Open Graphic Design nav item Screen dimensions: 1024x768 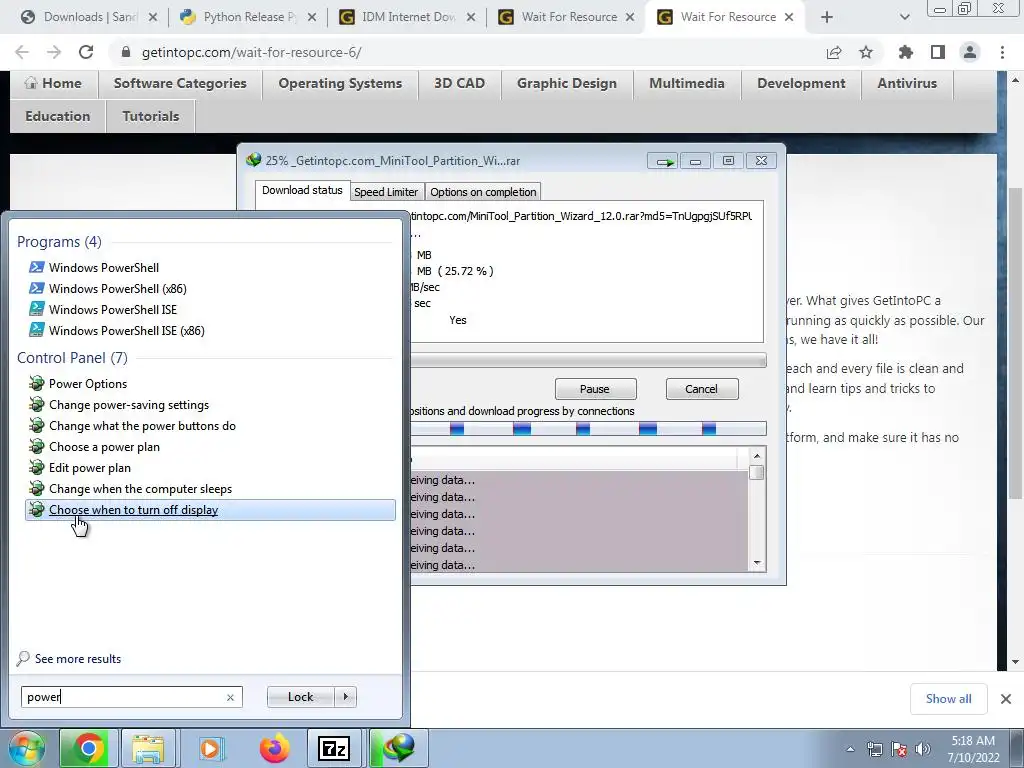567,84
